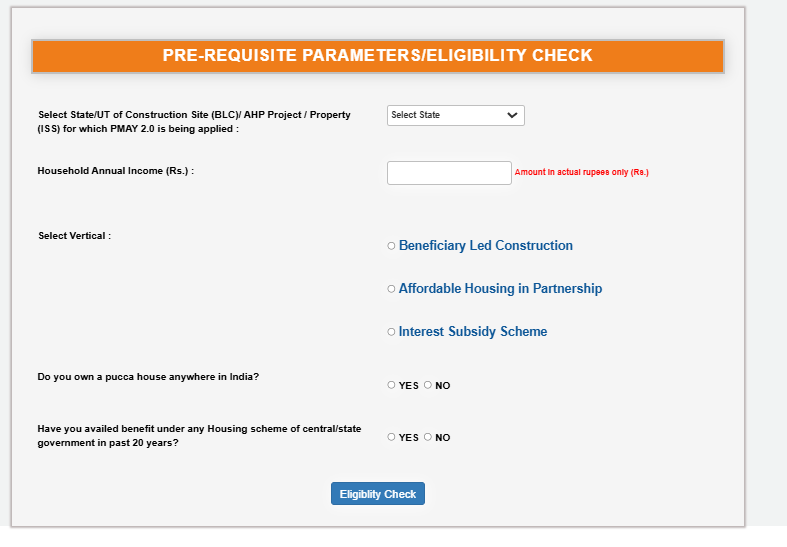Click the 'Household Annual Income (Rs.)' label
The width and height of the screenshot is (787, 547).
click(x=115, y=171)
